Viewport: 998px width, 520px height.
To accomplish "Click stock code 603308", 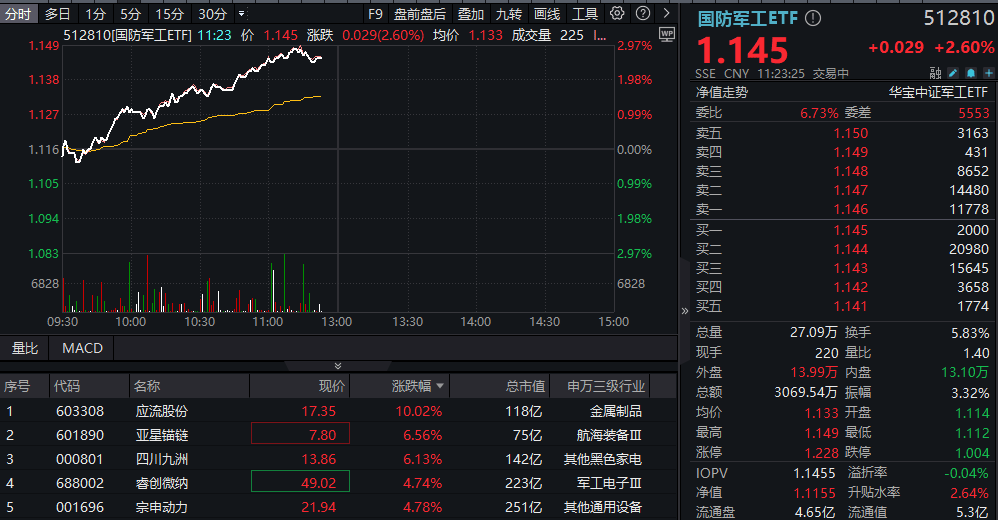I will [x=80, y=411].
